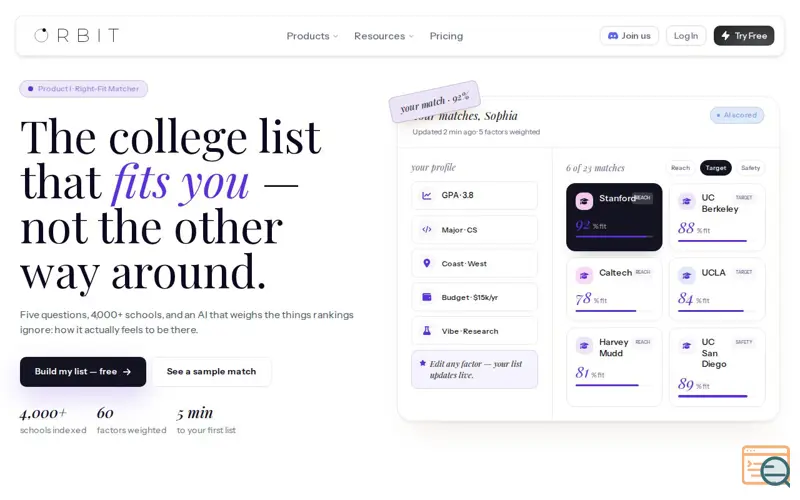Viewport: 800px width, 500px height.
Task: Click Build my list — free button
Action: coord(83,371)
